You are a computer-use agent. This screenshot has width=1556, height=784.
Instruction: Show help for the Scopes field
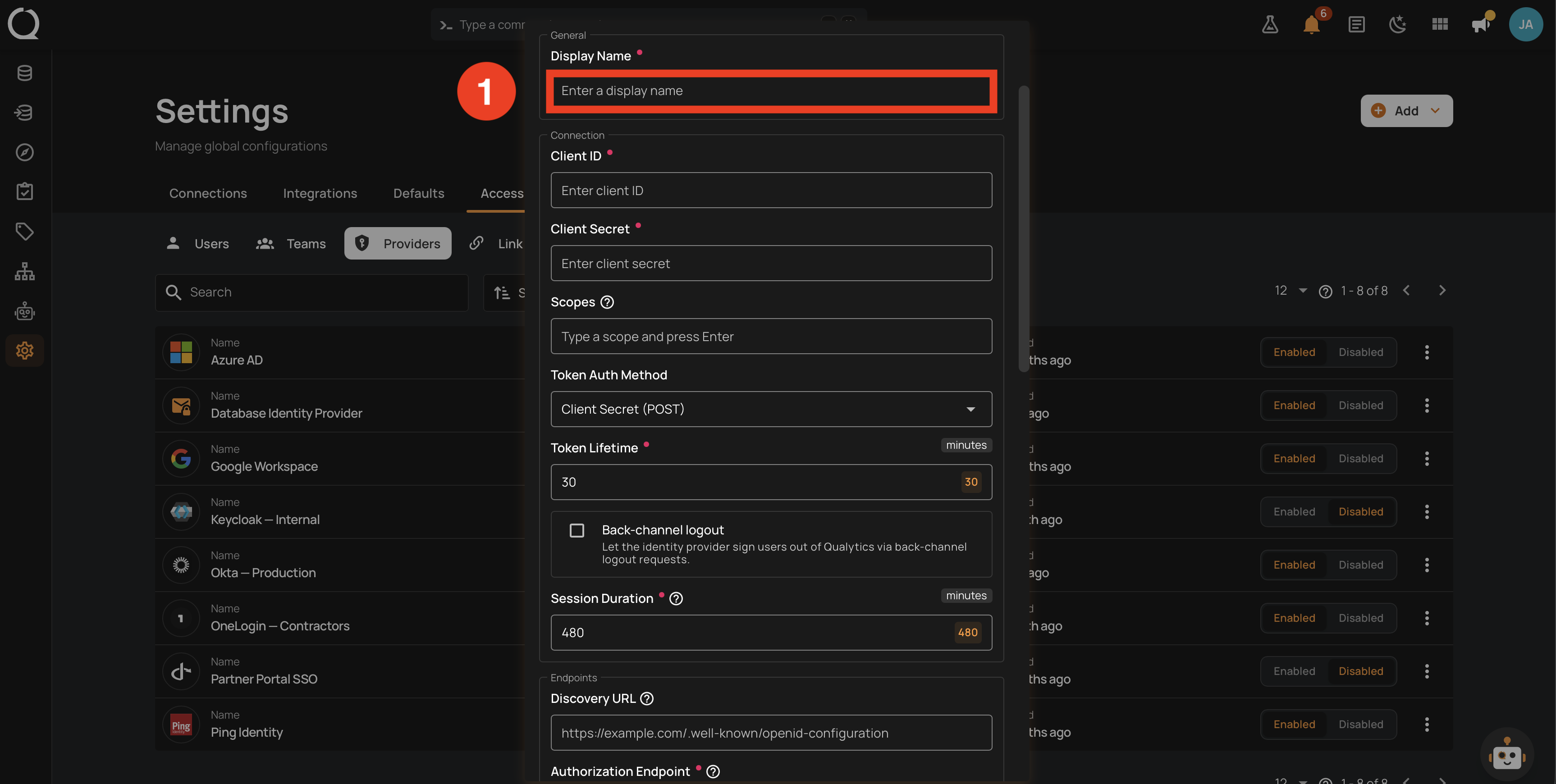(x=607, y=302)
